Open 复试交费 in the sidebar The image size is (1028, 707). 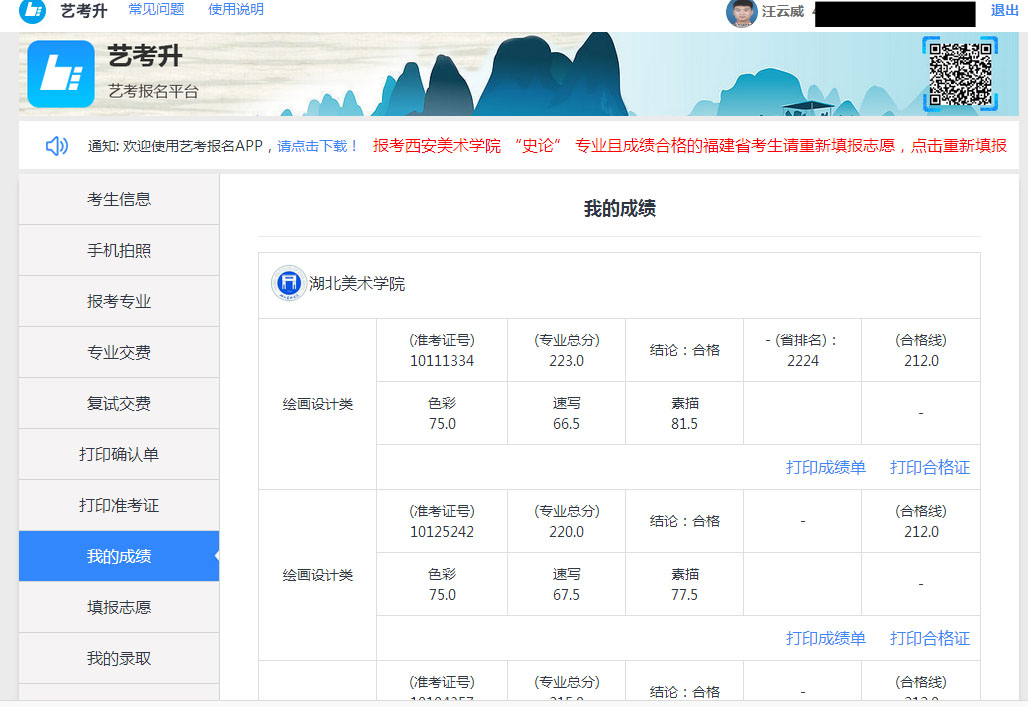[x=119, y=403]
